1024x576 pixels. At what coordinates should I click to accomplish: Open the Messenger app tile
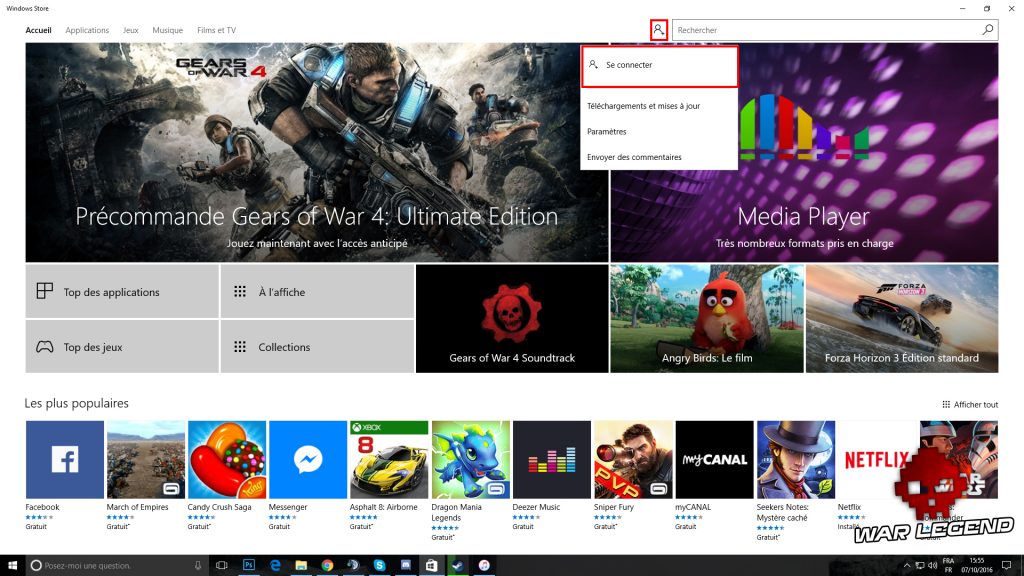tap(307, 460)
